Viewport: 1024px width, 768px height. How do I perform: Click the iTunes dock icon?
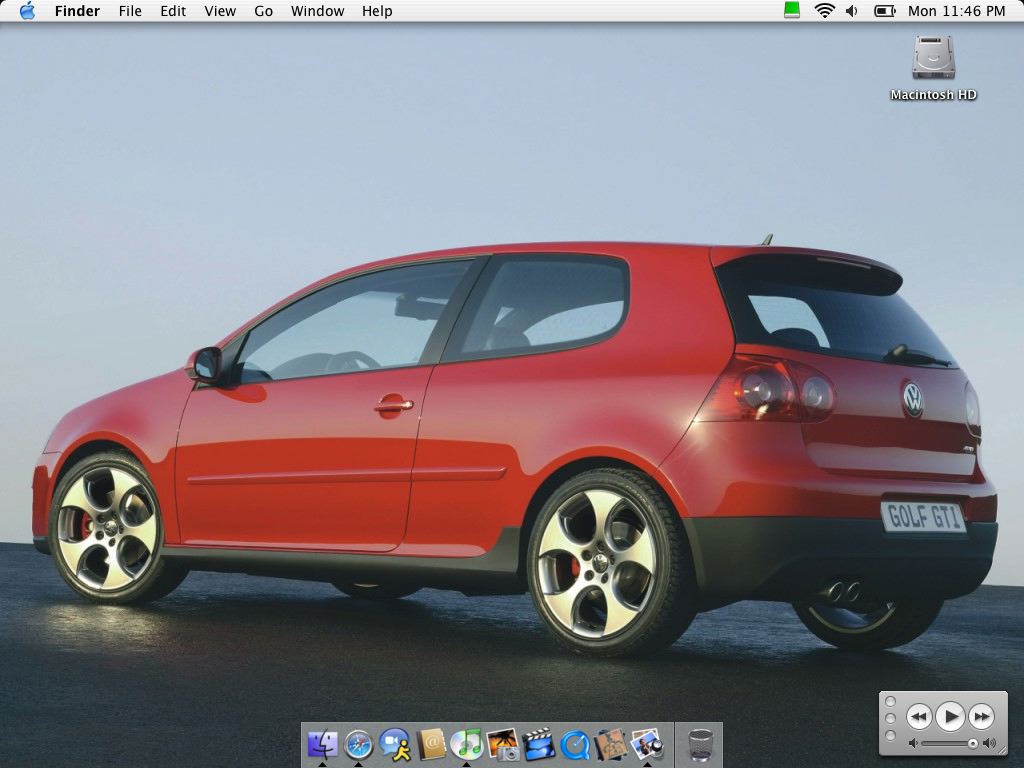point(466,744)
